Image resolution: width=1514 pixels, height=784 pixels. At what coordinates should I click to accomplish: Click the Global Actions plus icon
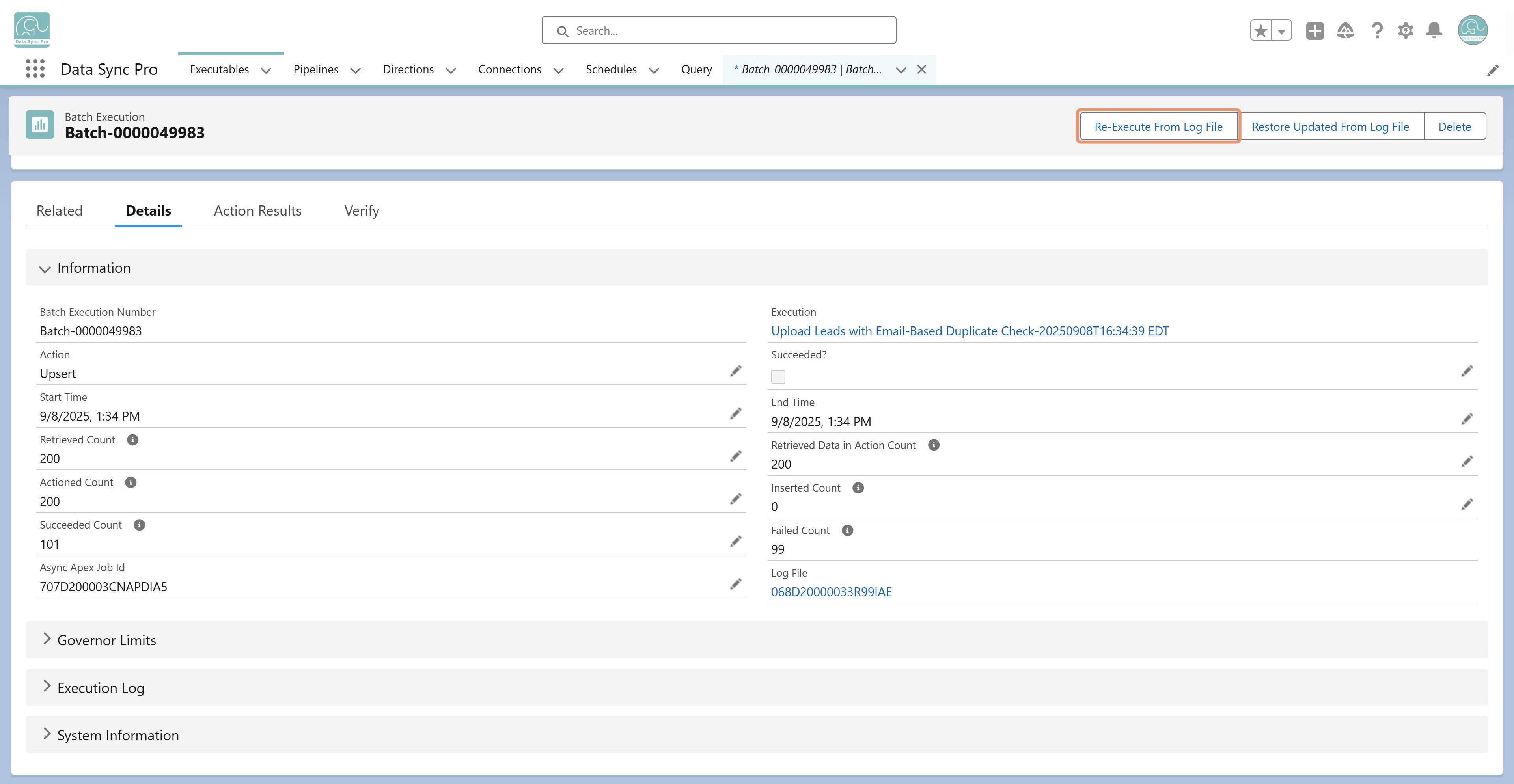(1315, 31)
